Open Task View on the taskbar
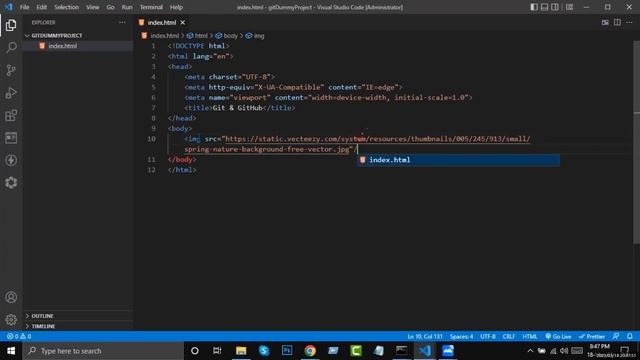Image resolution: width=640 pixels, height=360 pixels. click(217, 351)
